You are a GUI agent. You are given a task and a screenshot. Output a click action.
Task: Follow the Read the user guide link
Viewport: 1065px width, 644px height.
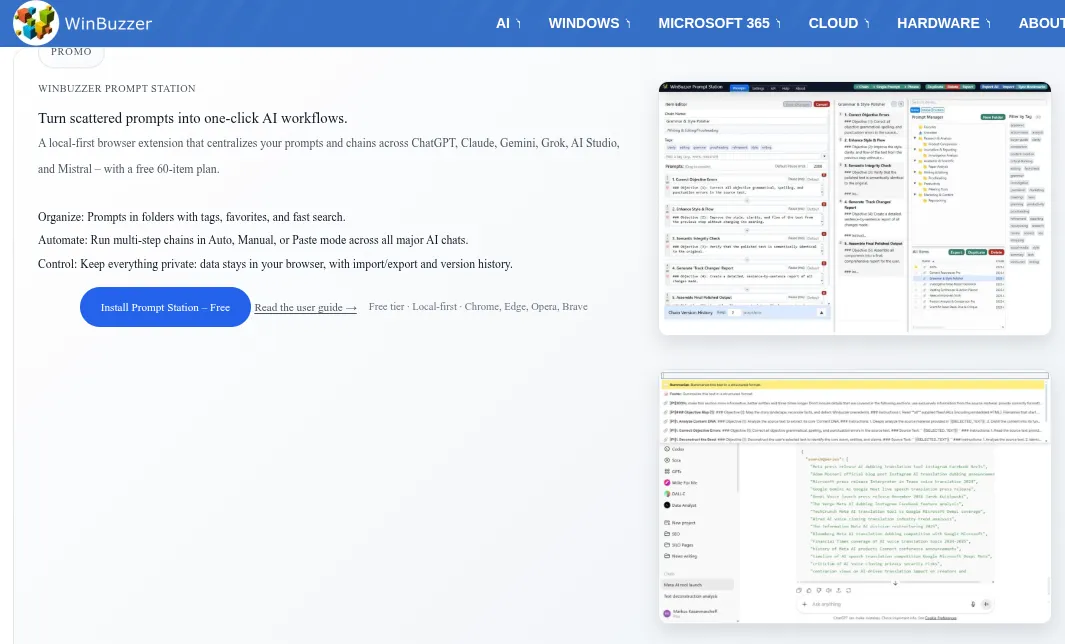tap(306, 308)
